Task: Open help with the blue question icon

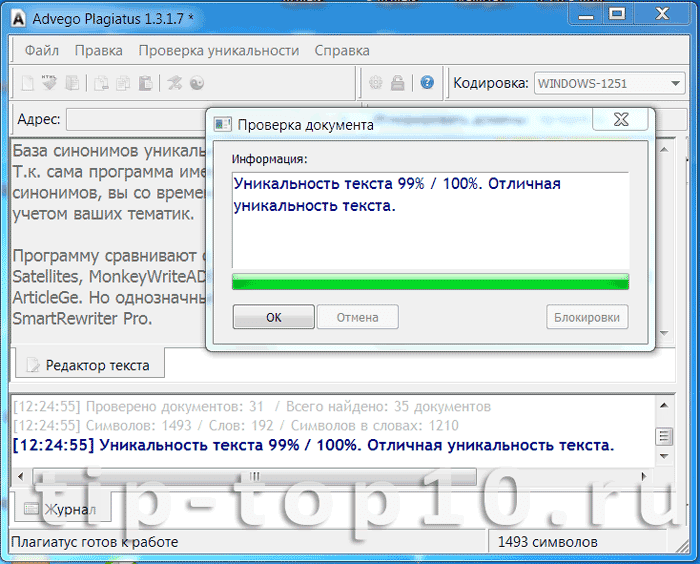Action: tap(427, 82)
